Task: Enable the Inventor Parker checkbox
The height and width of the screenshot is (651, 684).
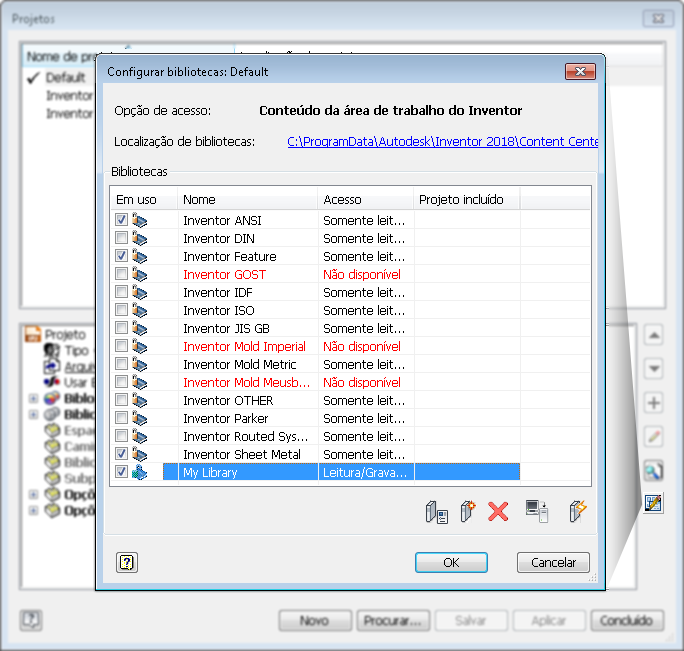Action: (121, 417)
